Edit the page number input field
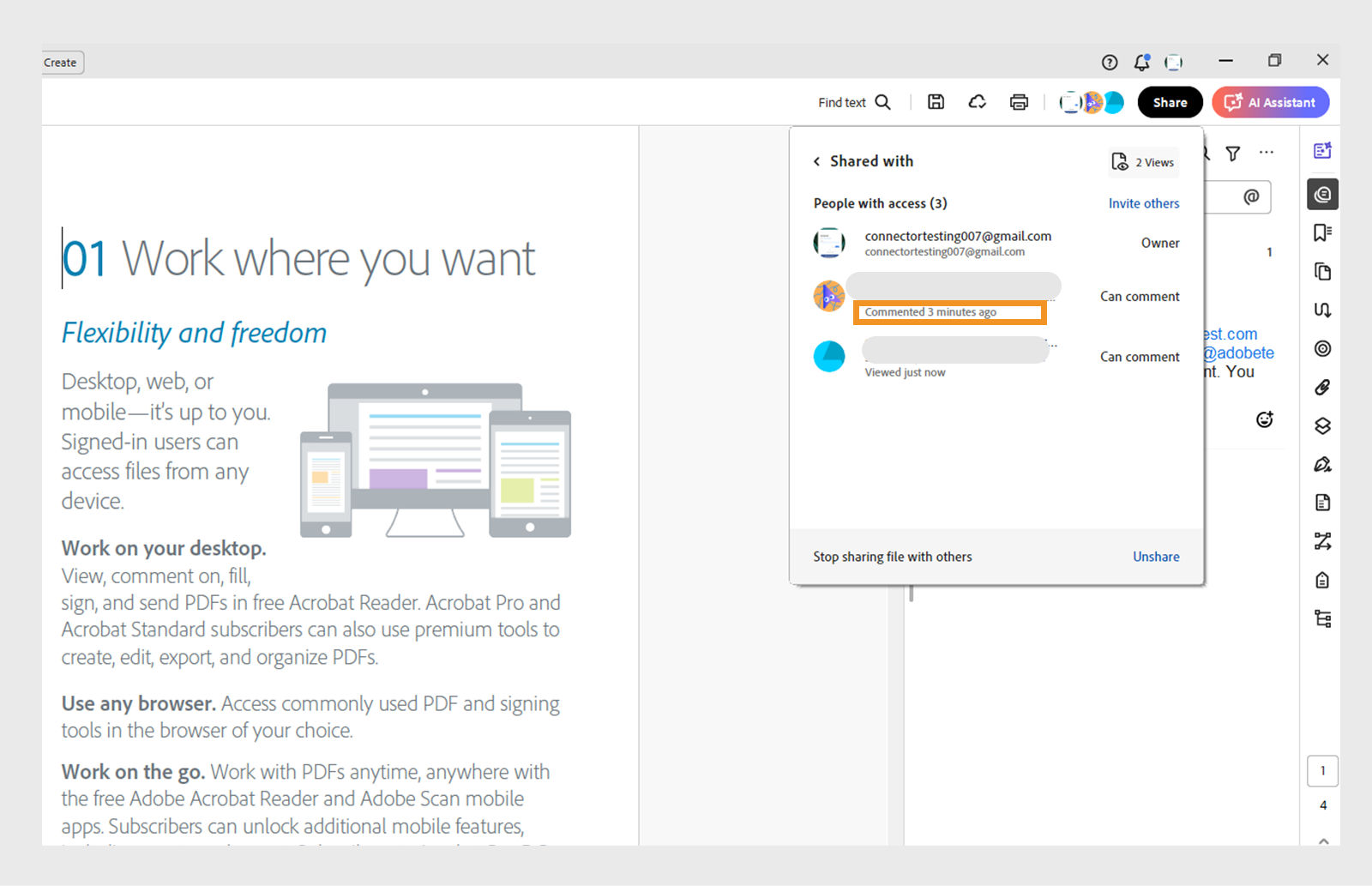The image size is (1372, 886). [x=1323, y=770]
